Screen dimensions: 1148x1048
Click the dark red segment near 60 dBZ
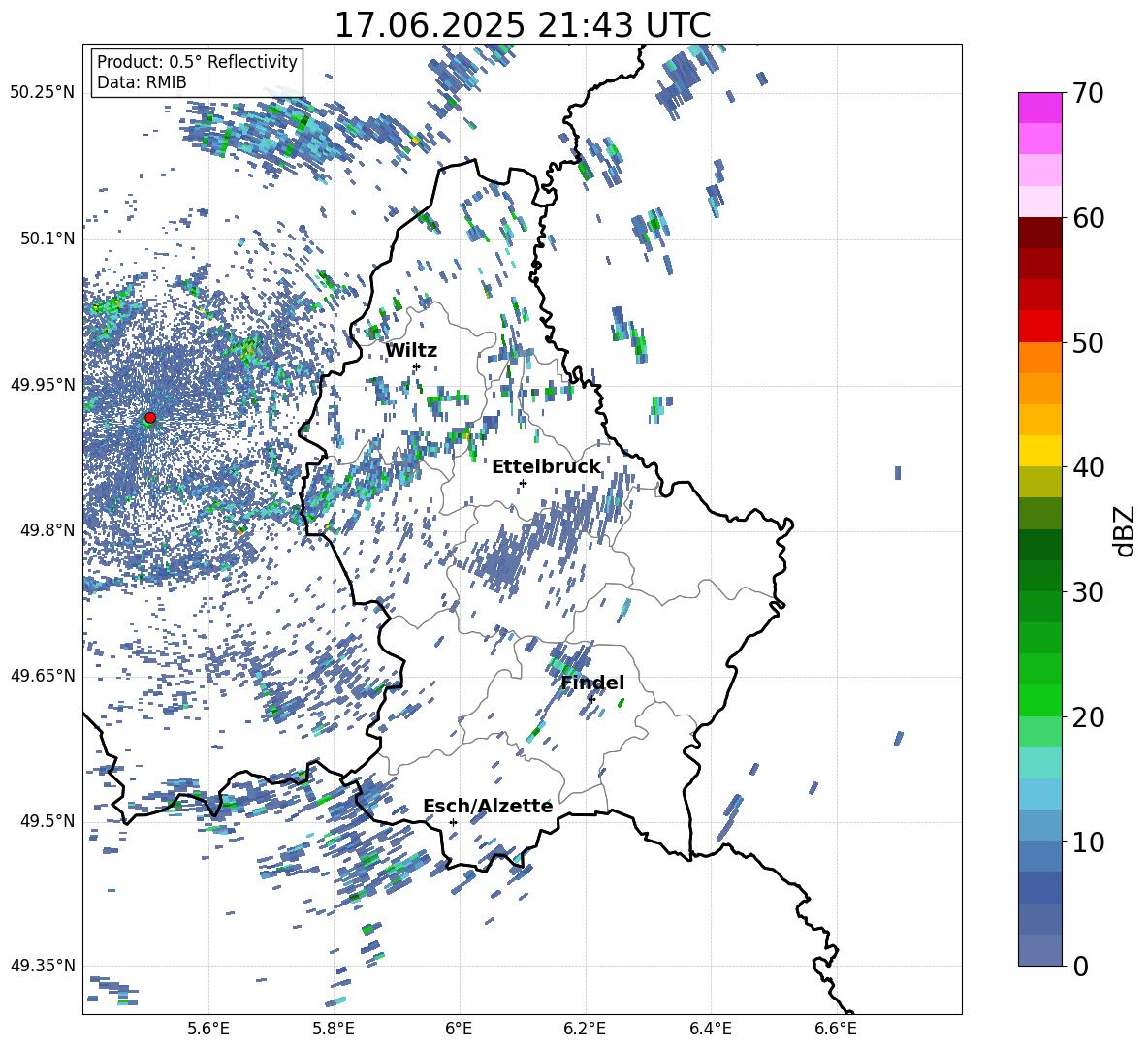coord(1040,233)
